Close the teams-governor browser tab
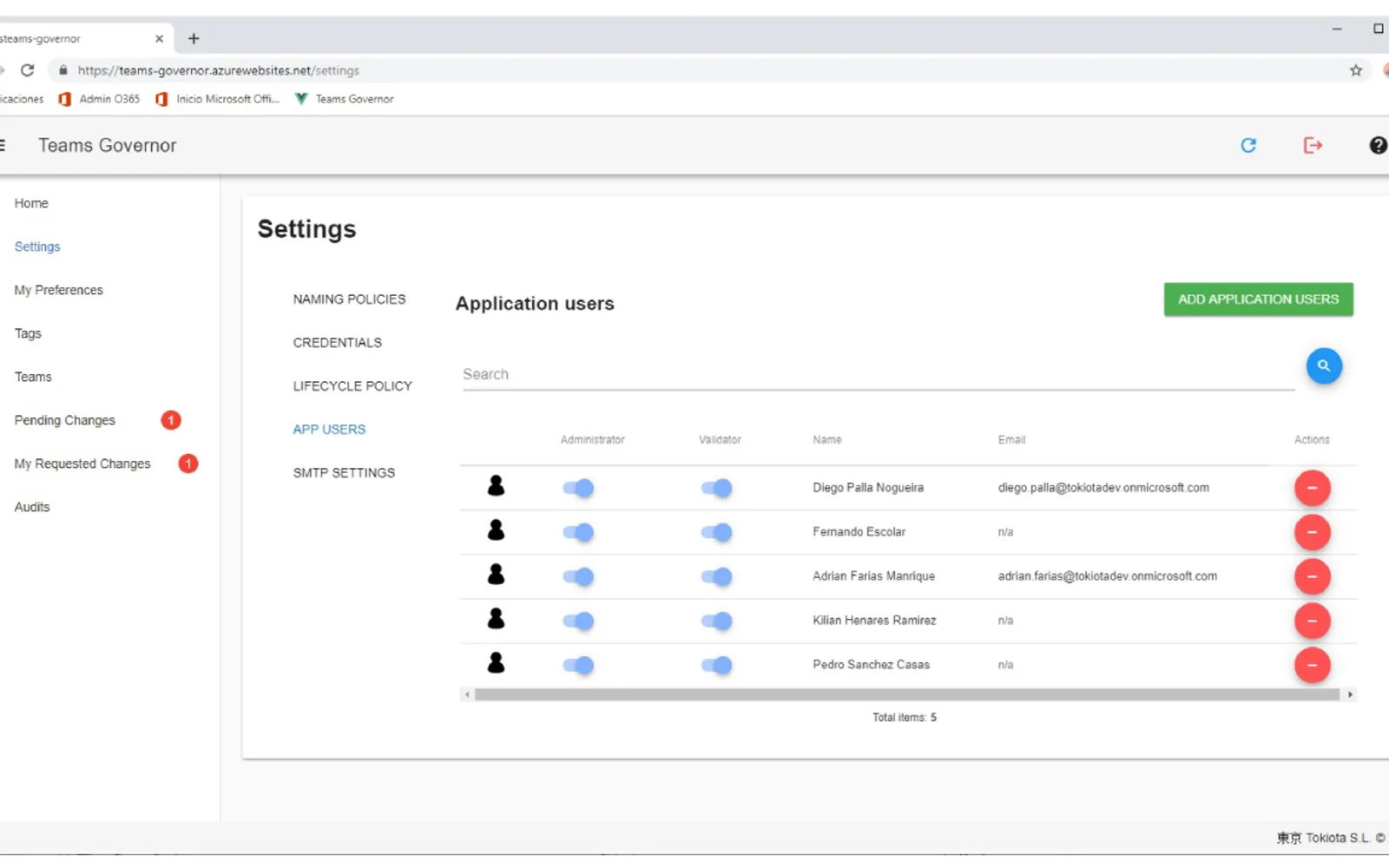Image resolution: width=1389 pixels, height=868 pixels. click(159, 38)
